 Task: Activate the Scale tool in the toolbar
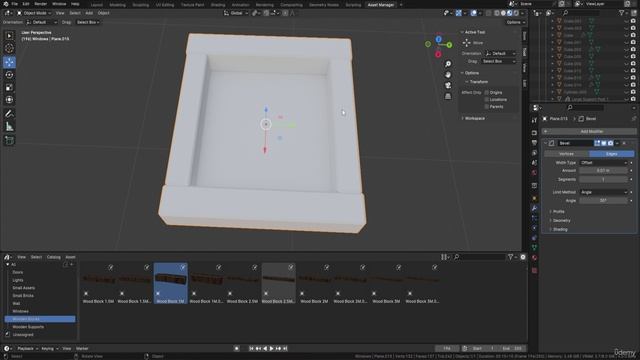(x=9, y=87)
